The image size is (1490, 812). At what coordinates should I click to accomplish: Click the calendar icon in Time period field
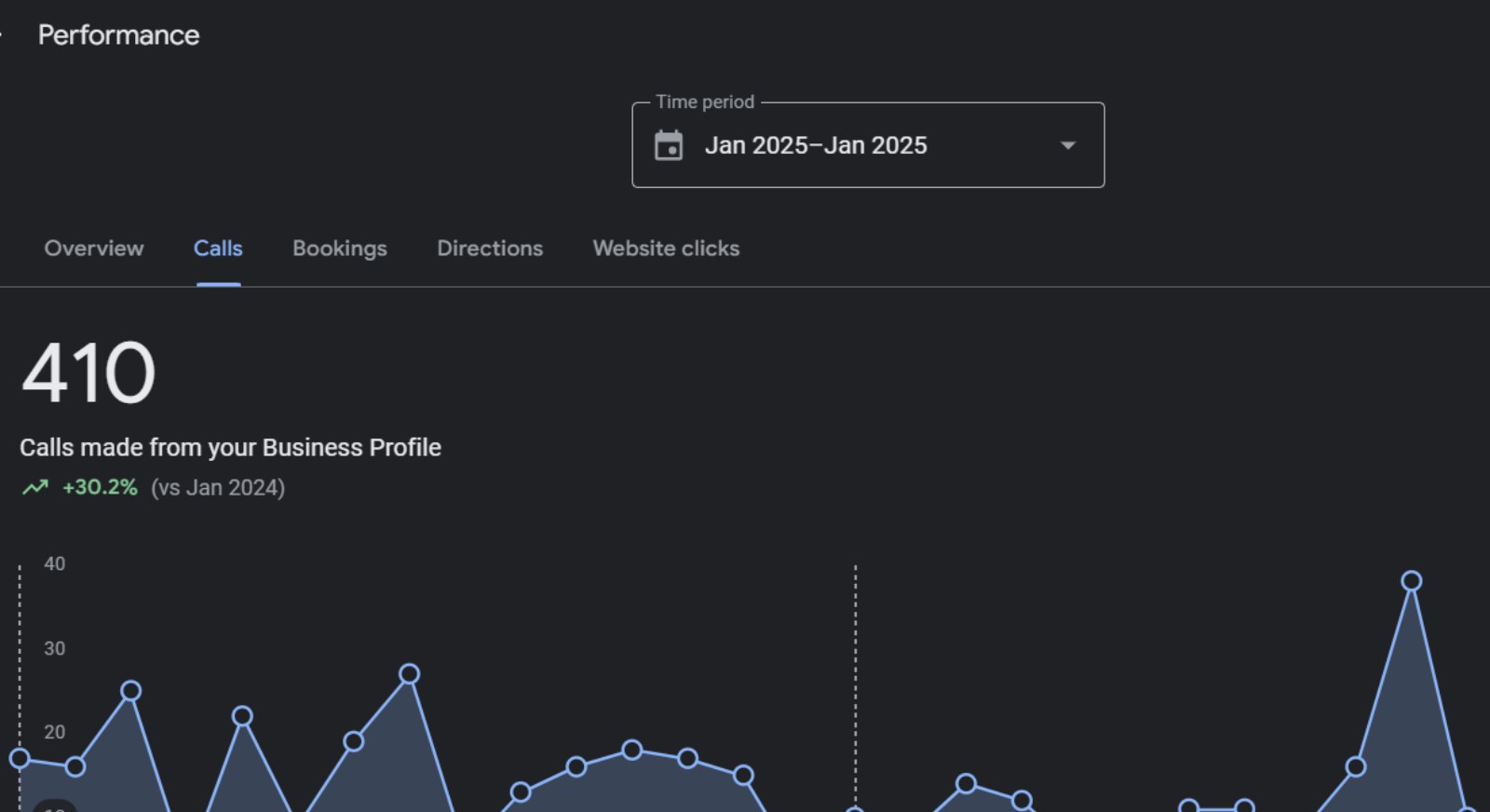[669, 146]
